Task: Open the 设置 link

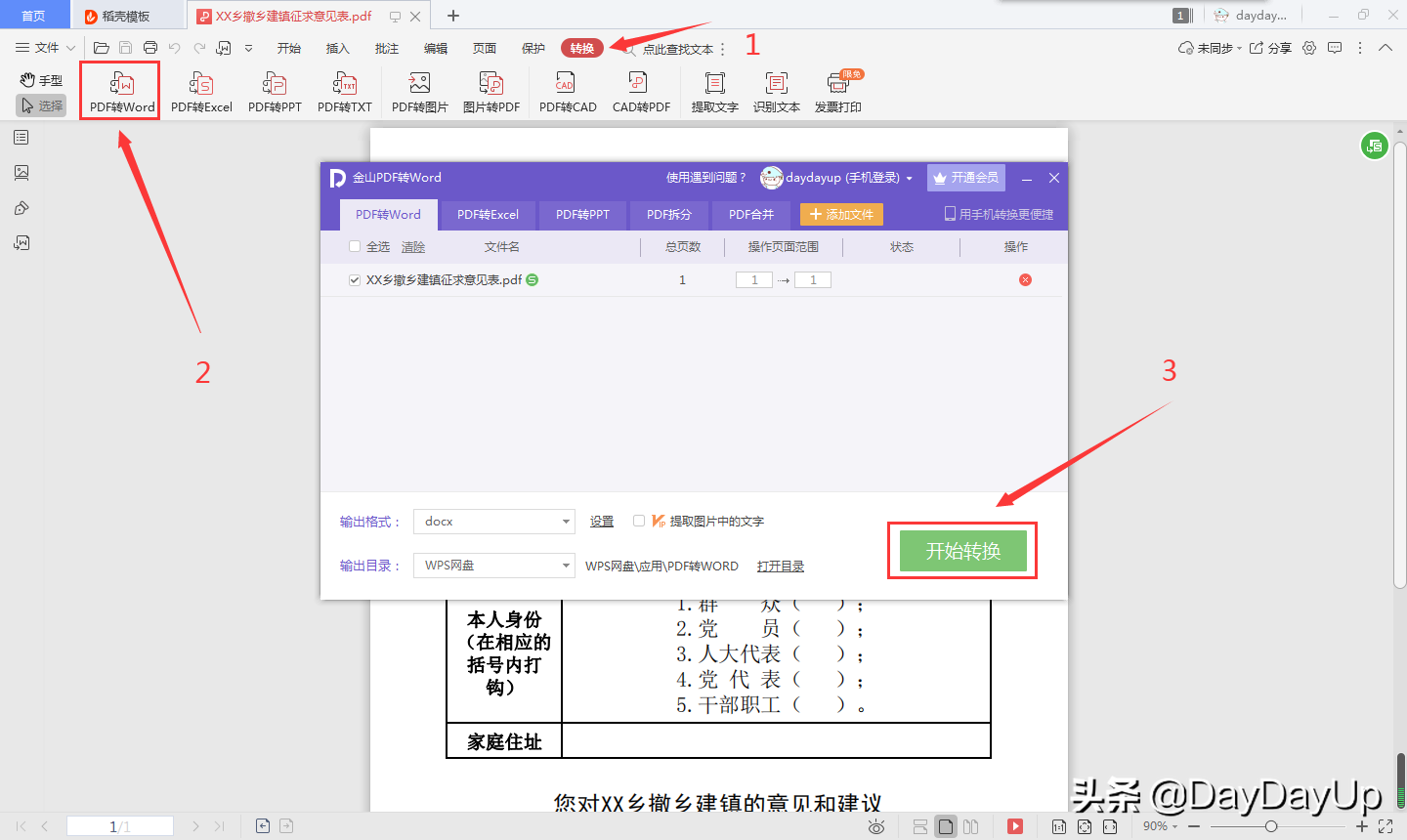Action: click(602, 522)
